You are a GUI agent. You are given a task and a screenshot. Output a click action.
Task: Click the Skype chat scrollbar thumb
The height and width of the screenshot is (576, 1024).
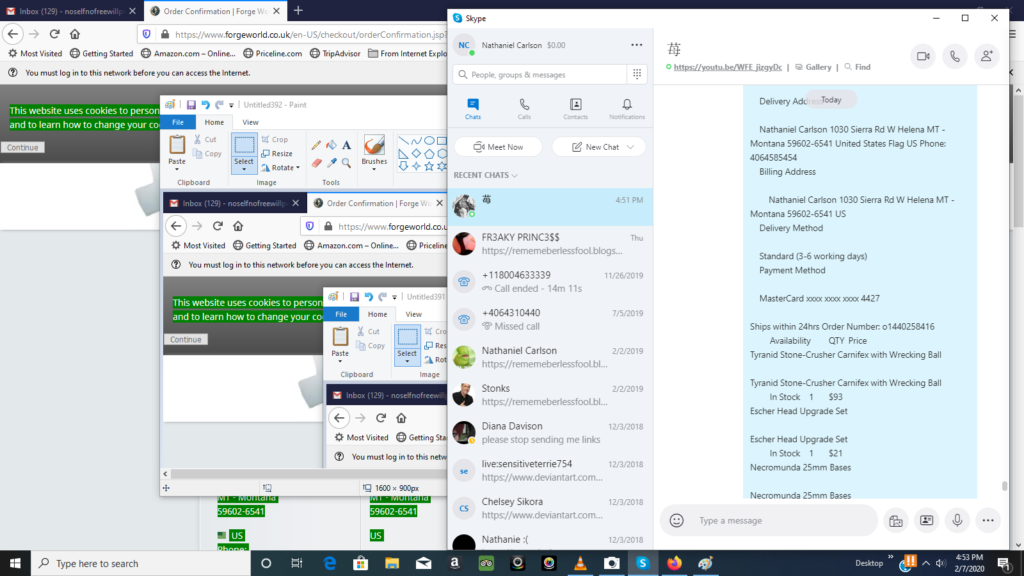coord(1004,486)
